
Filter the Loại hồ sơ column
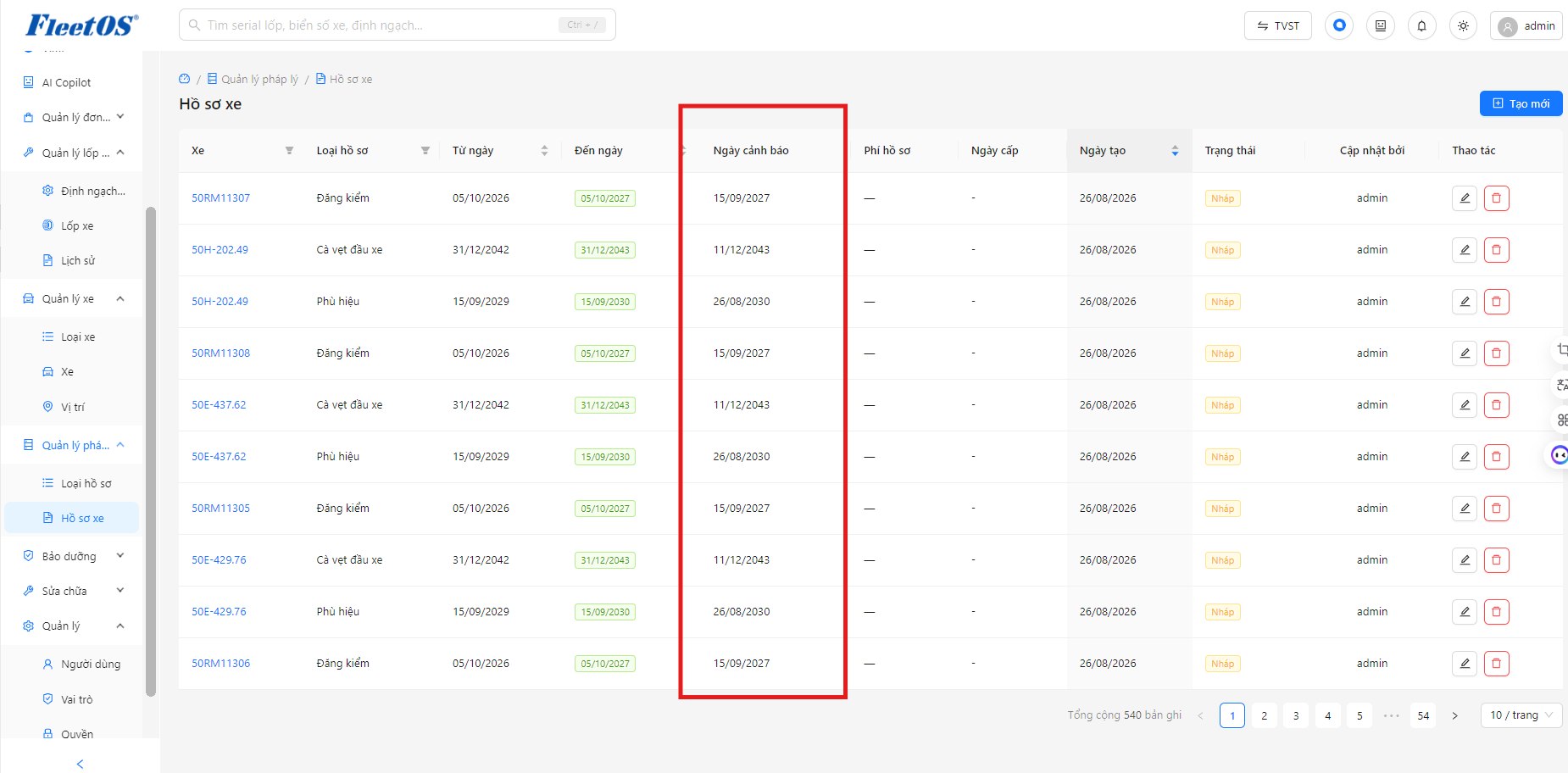(x=425, y=151)
